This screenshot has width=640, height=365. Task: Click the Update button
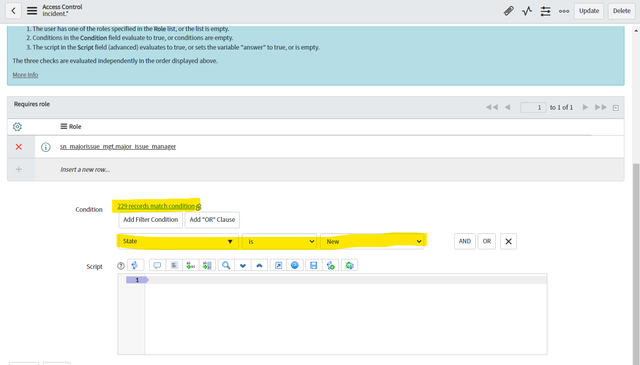589,11
